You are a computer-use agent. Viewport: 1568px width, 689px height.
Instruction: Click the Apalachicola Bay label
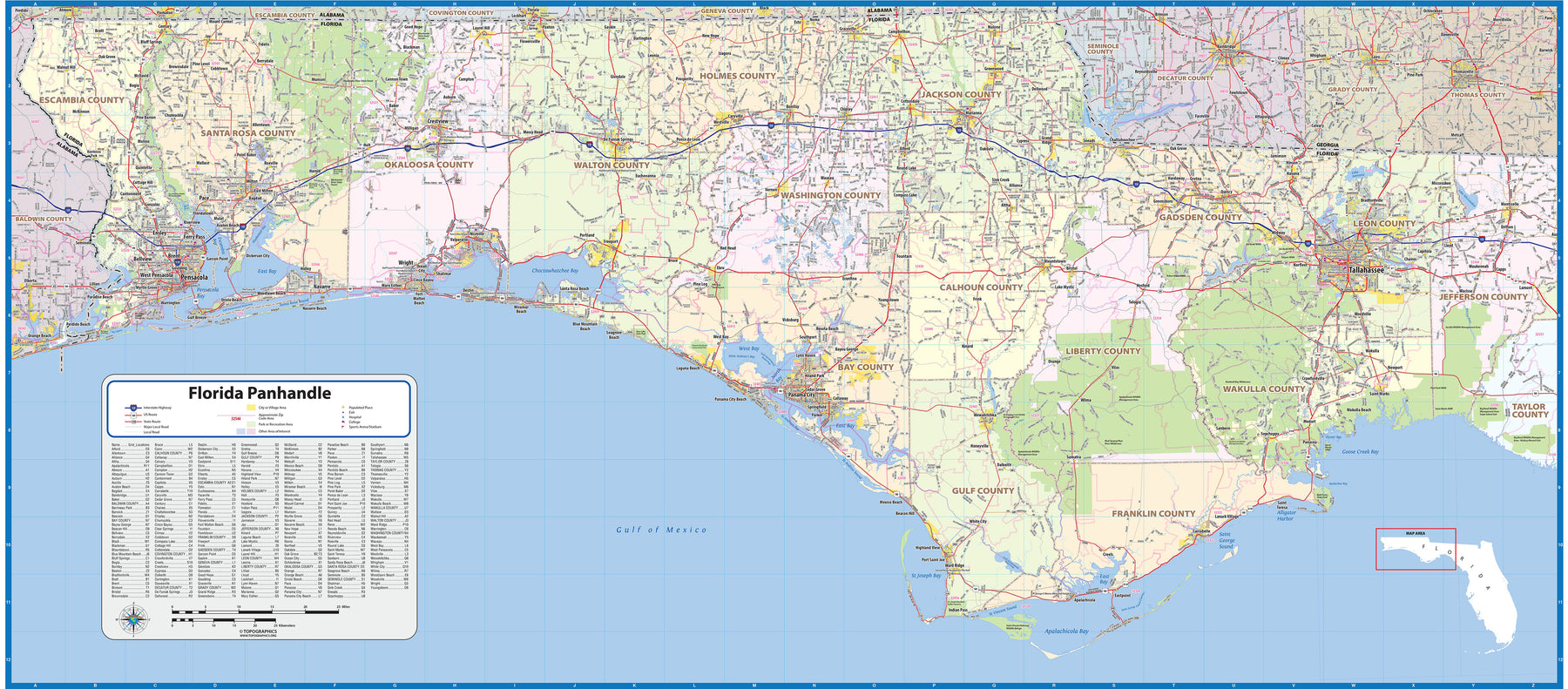1066,631
